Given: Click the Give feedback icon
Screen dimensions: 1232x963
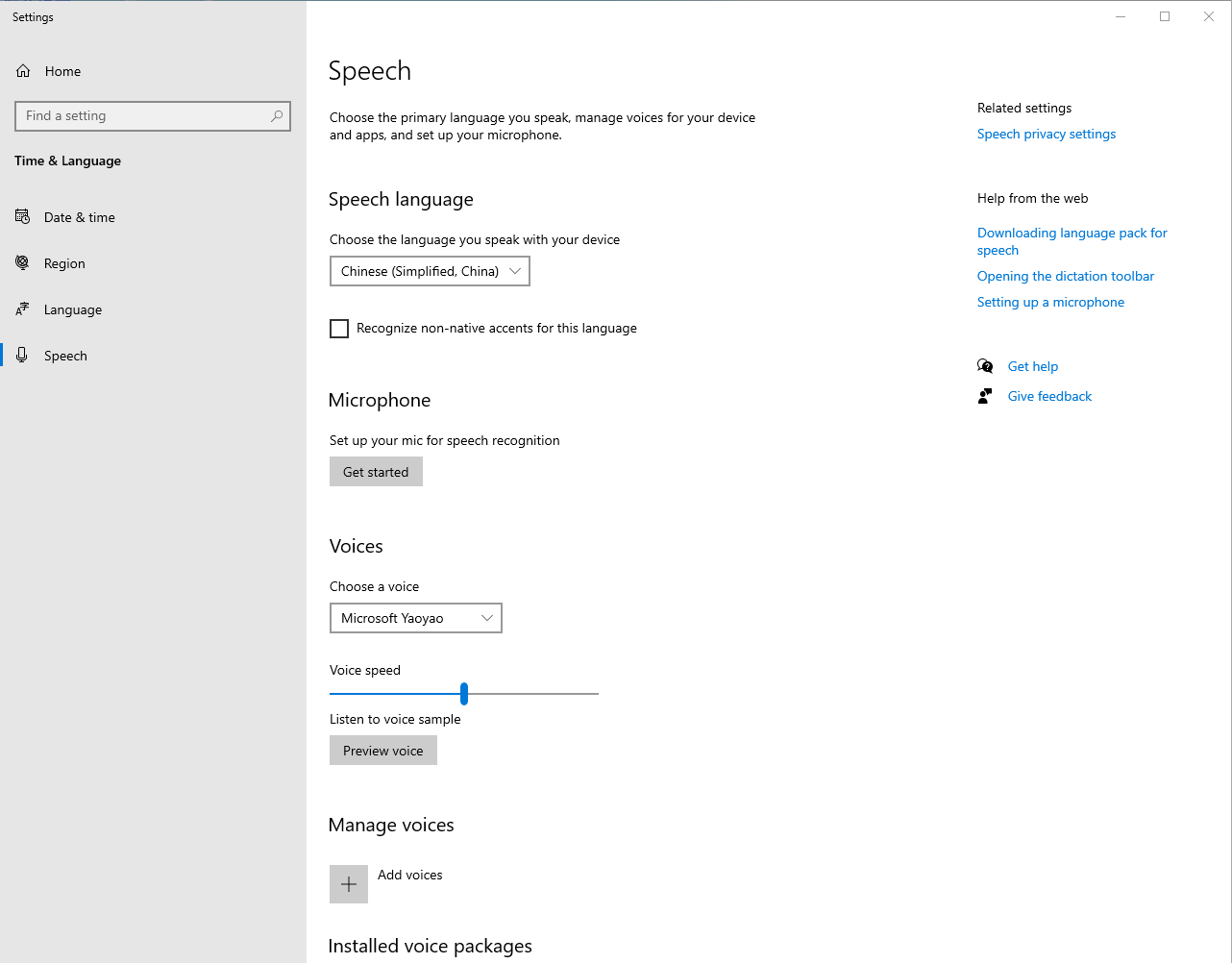Looking at the screenshot, I should 984,395.
